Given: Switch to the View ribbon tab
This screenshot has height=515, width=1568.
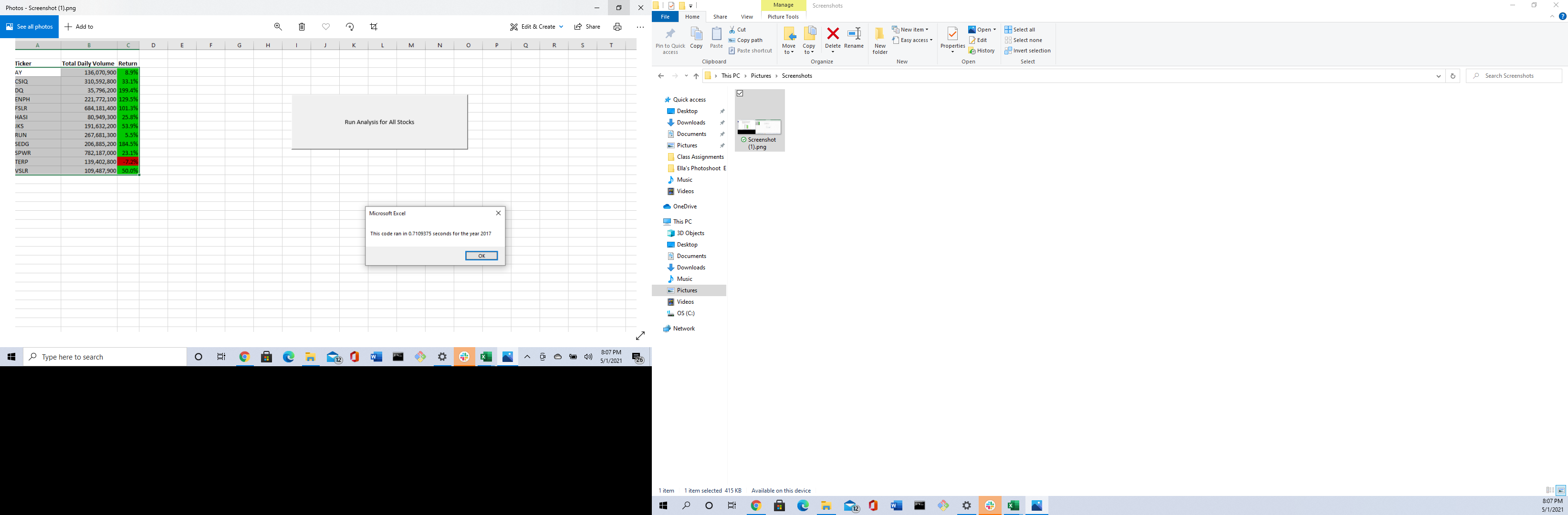Looking at the screenshot, I should pyautogui.click(x=747, y=16).
